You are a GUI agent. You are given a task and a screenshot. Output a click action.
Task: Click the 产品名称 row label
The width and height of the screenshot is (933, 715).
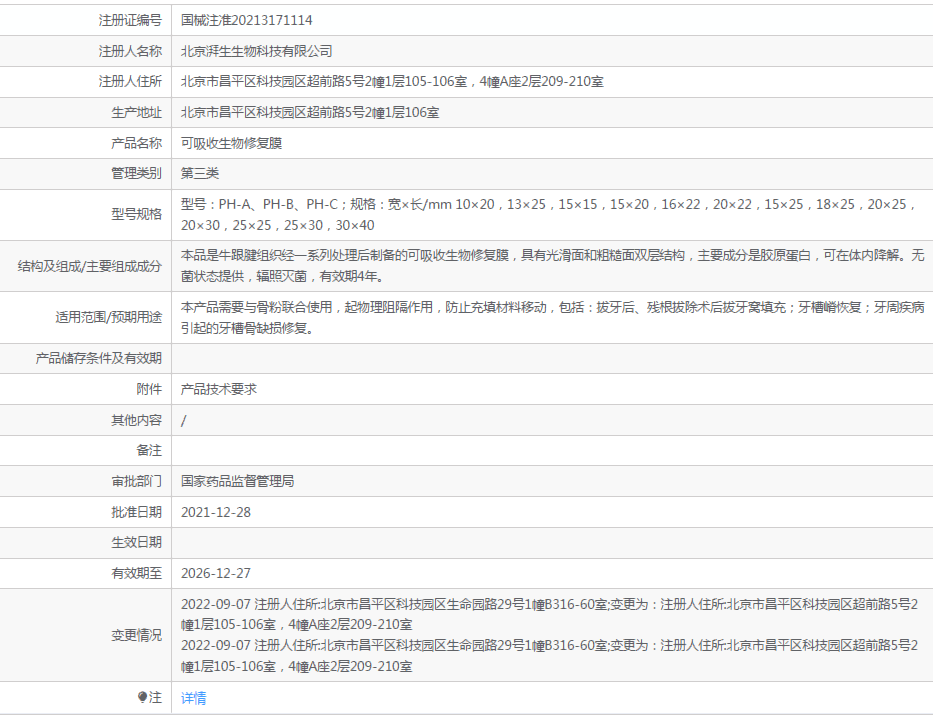(x=137, y=143)
